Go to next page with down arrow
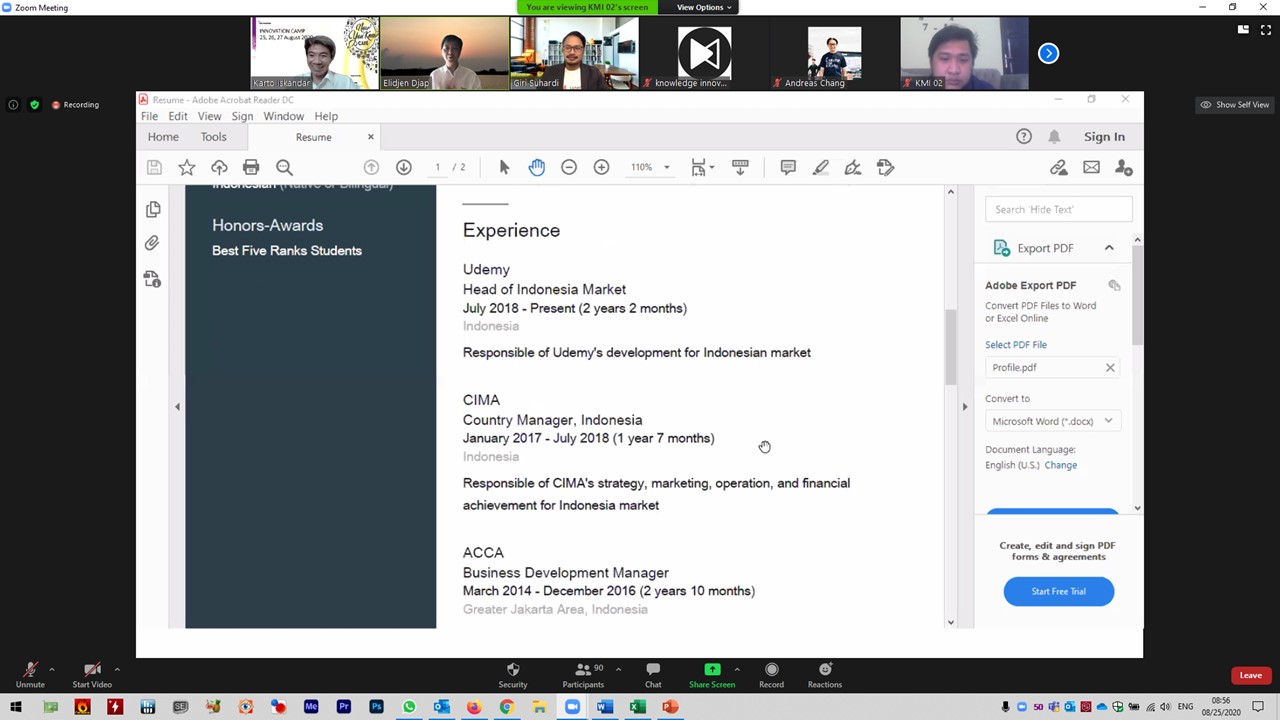1280x720 pixels. [404, 167]
